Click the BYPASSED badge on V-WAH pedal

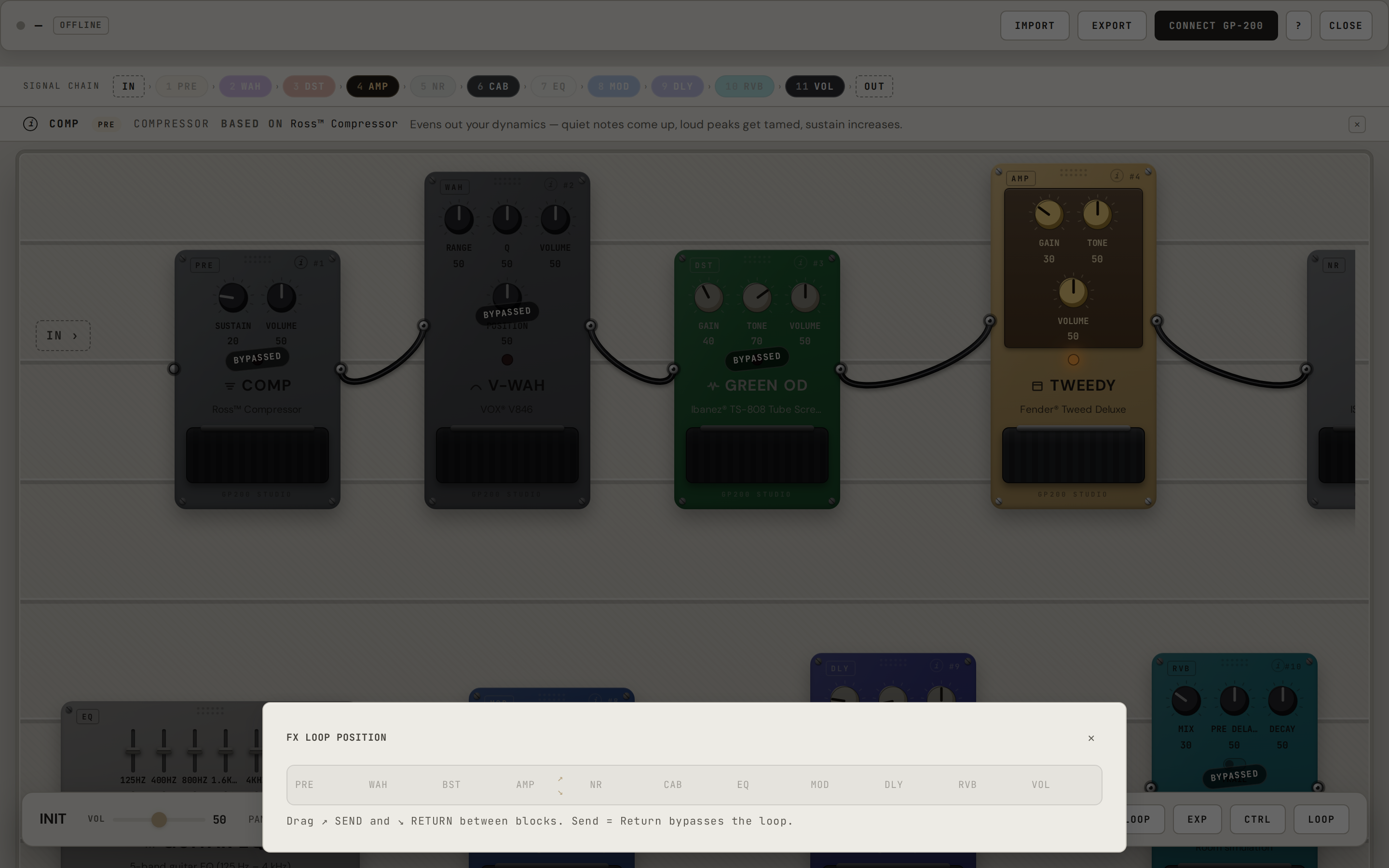tap(507, 313)
